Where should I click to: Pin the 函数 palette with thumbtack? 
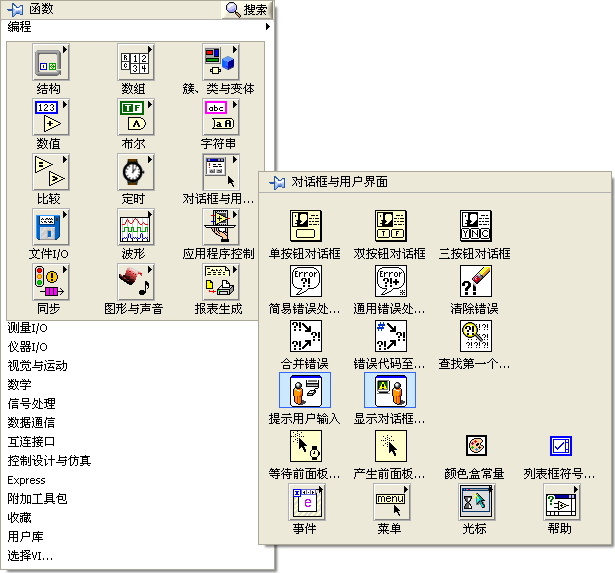(16, 9)
